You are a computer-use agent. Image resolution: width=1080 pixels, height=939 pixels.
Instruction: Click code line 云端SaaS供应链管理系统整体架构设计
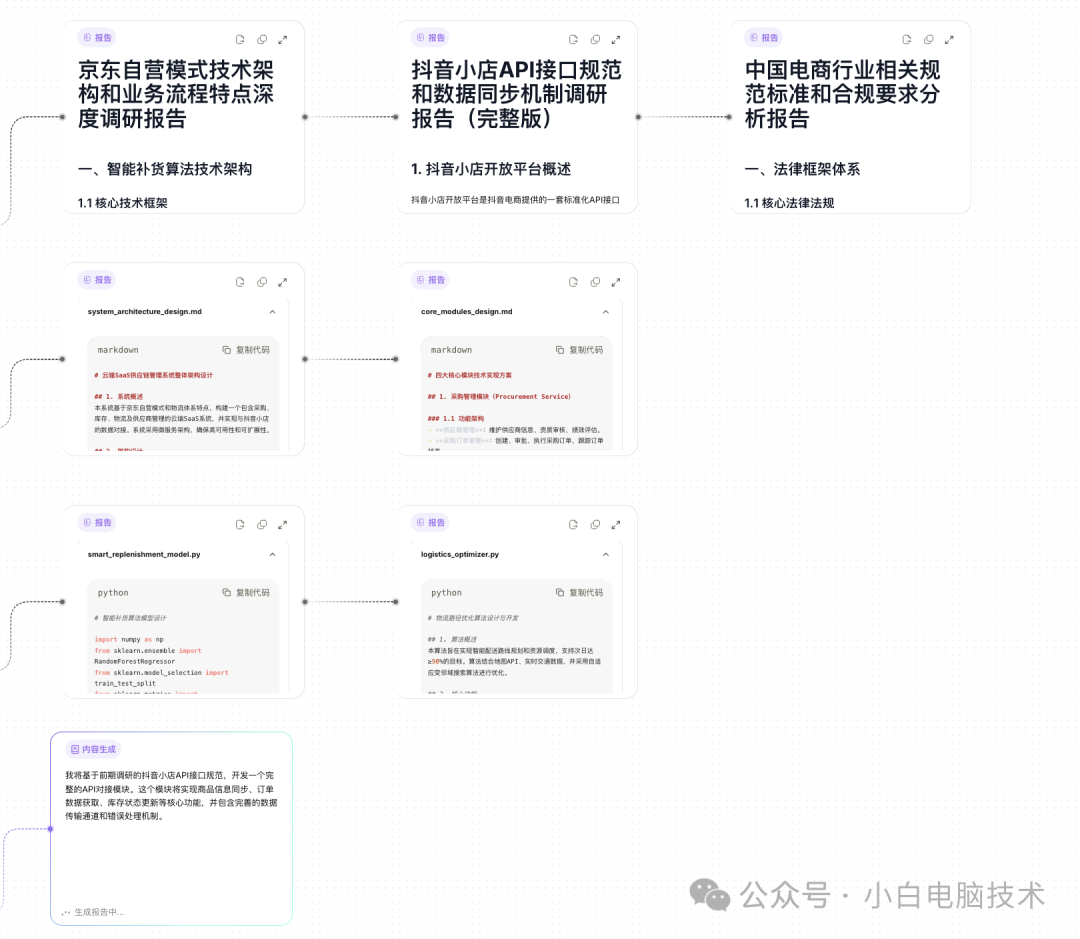pos(154,375)
